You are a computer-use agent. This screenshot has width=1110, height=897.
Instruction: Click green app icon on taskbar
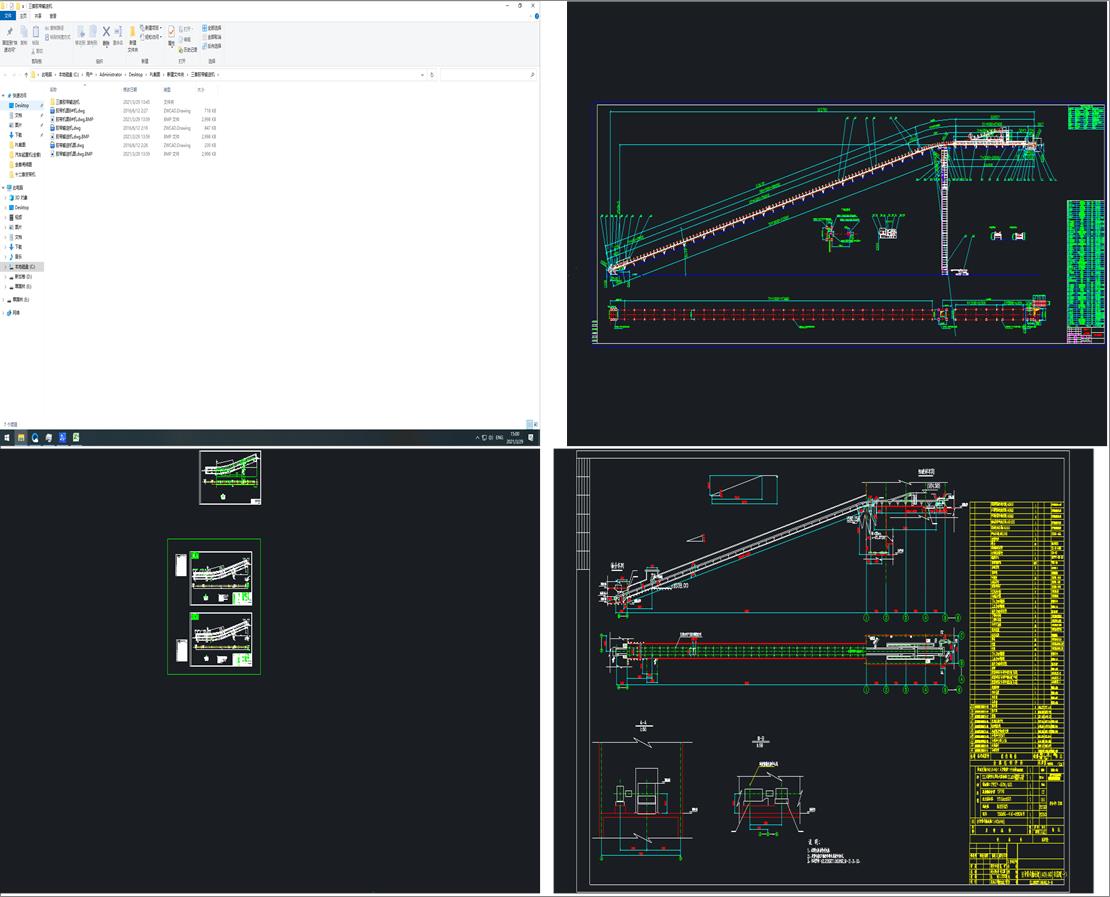click(x=76, y=438)
